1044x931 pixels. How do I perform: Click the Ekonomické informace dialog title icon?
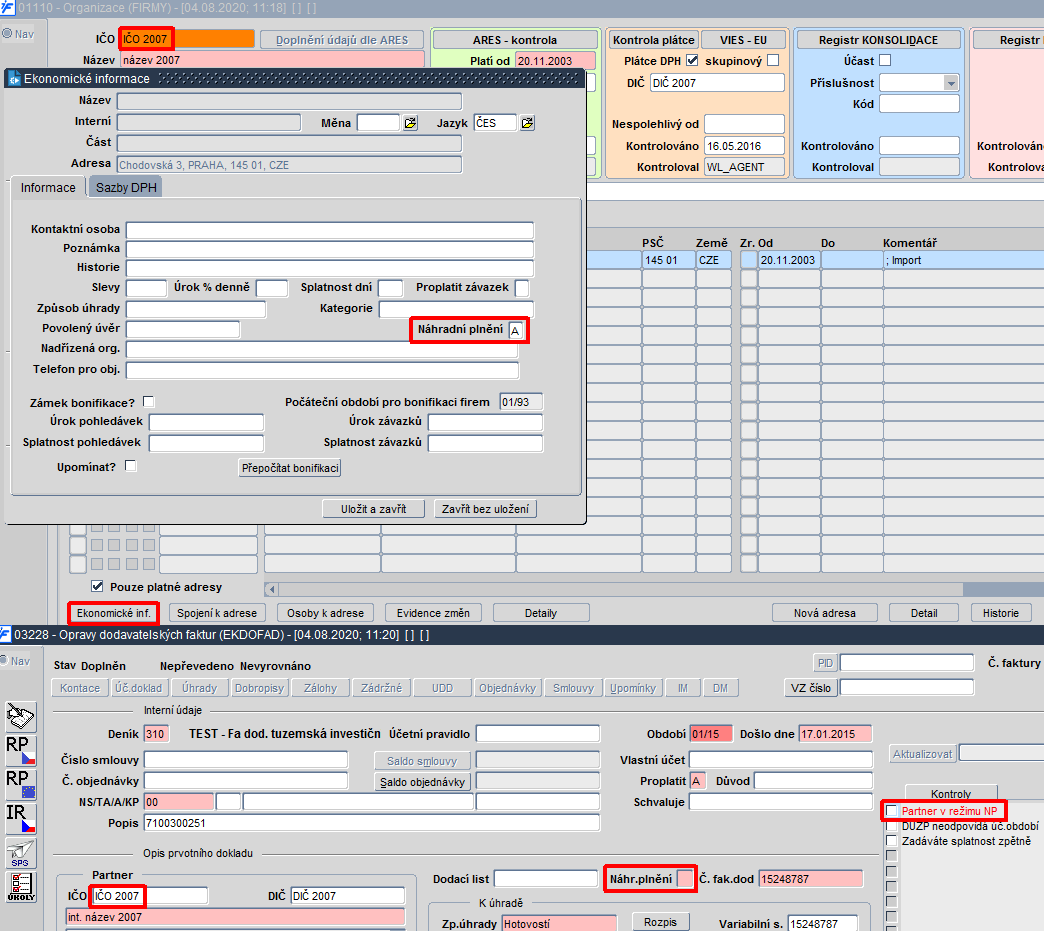[14, 79]
